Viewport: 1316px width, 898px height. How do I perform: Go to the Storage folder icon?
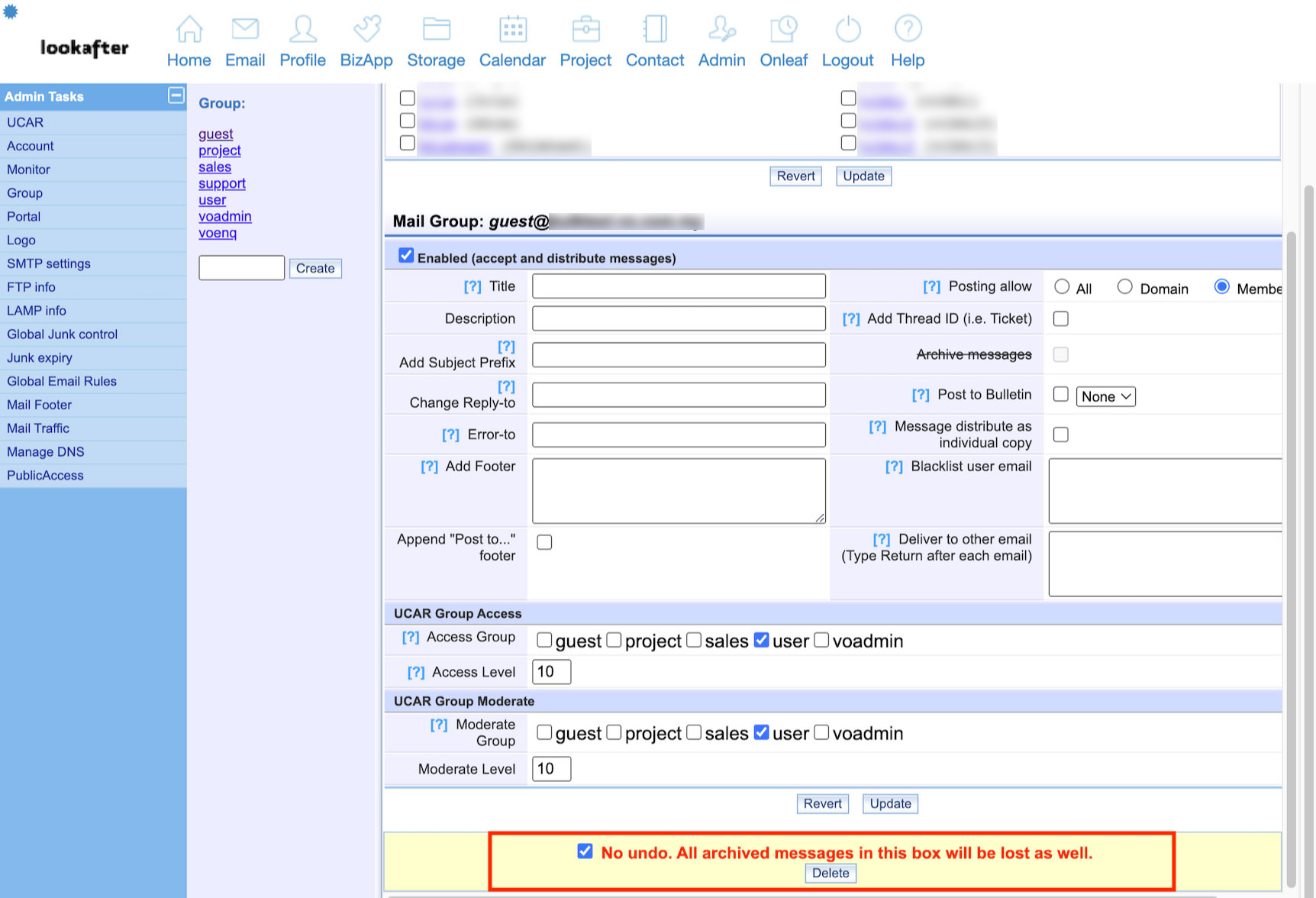coord(436,30)
